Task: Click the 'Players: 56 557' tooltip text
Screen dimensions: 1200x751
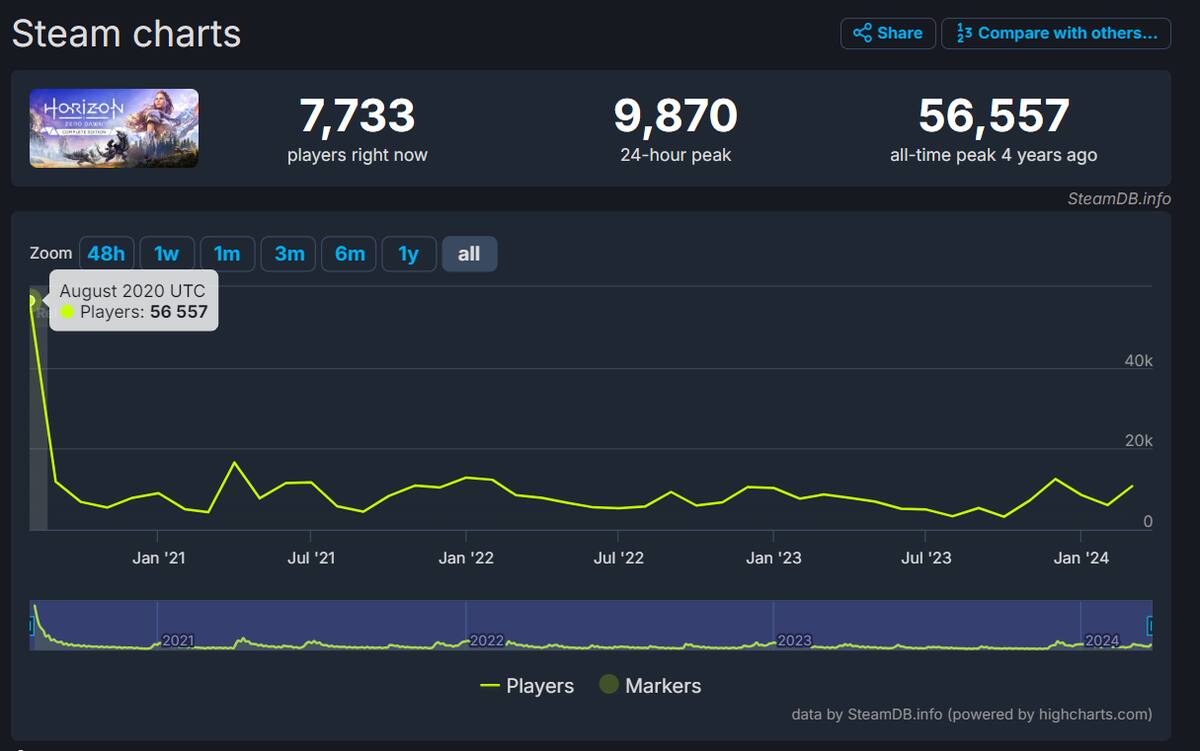Action: [143, 312]
